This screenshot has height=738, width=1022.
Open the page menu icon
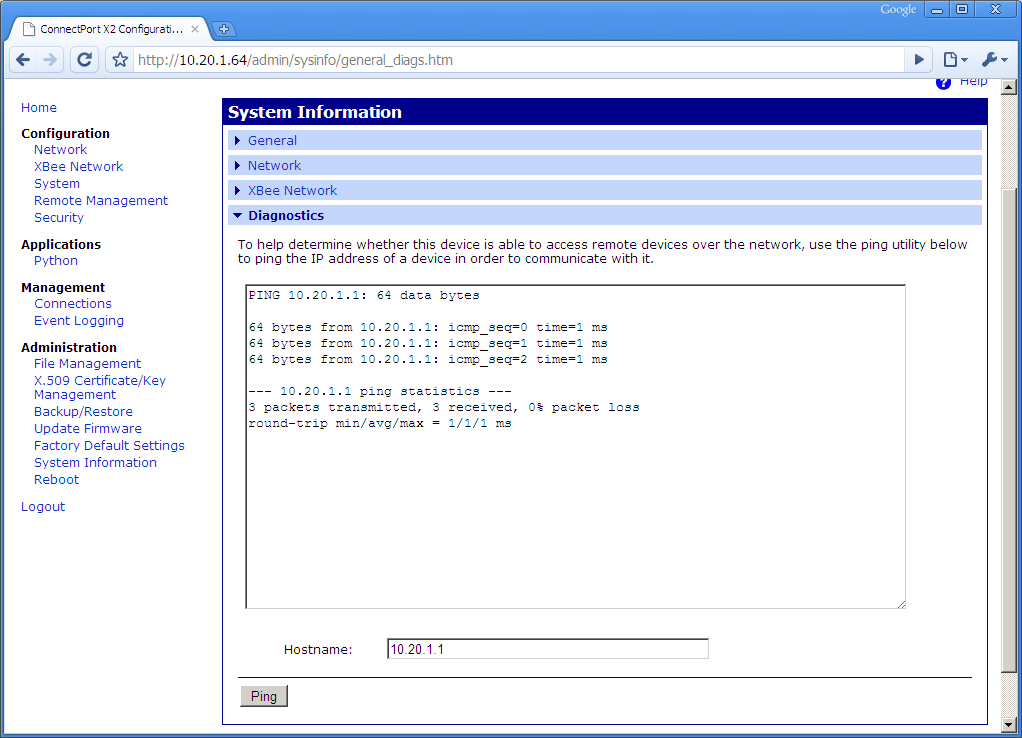(x=955, y=60)
